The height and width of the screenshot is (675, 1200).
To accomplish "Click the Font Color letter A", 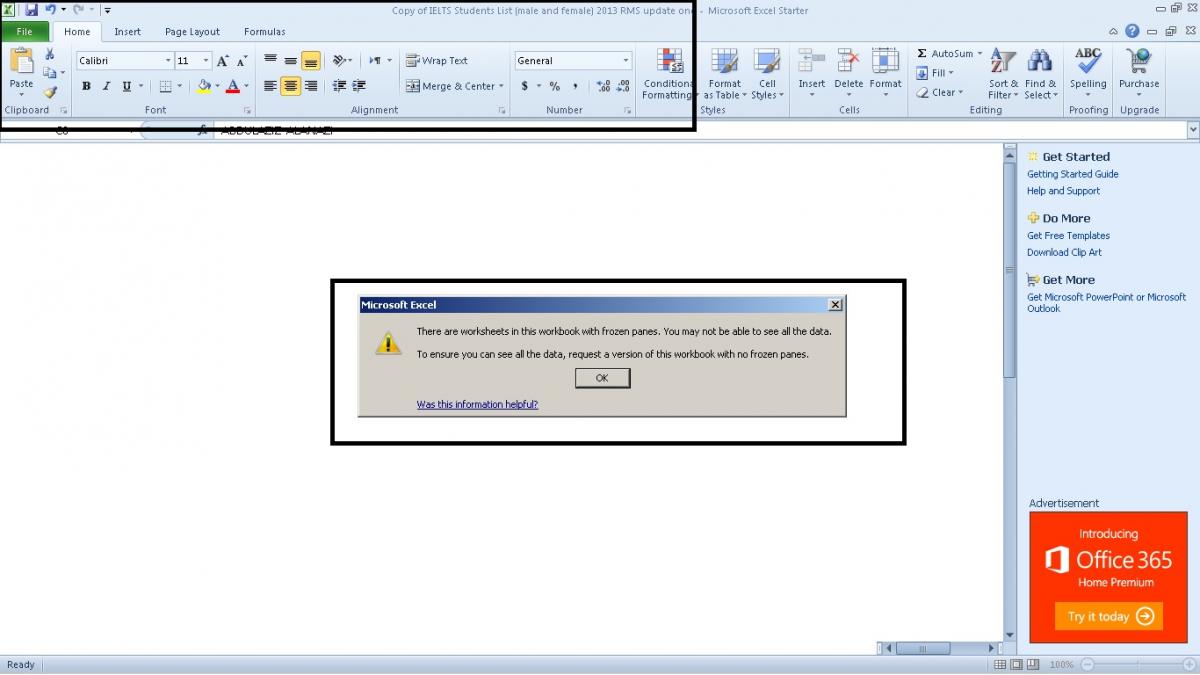I will 232,87.
